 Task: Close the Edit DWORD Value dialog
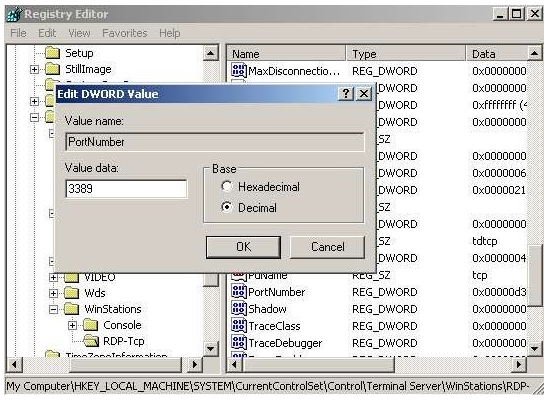[364, 94]
